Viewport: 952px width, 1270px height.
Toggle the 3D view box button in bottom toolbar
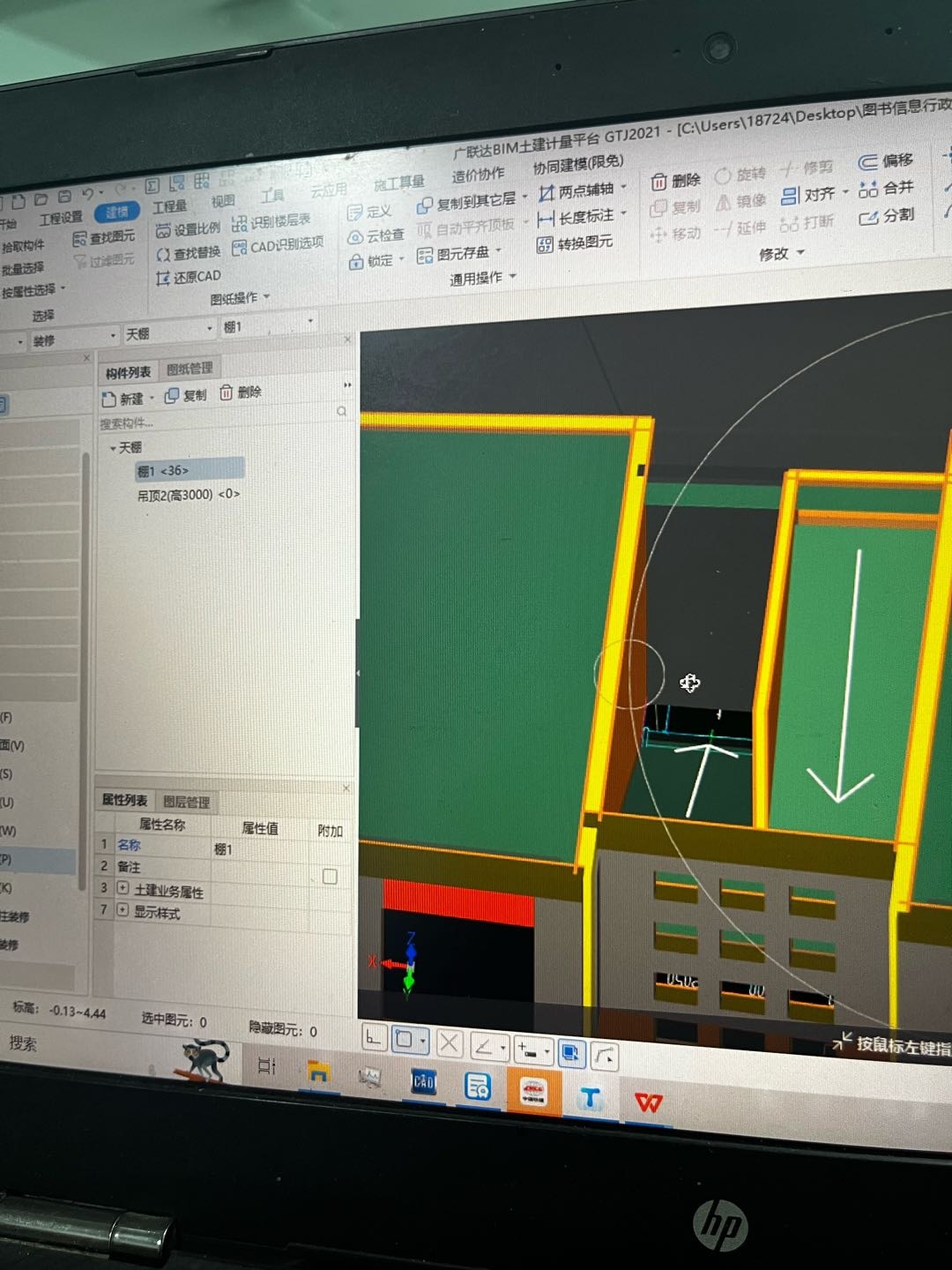click(x=571, y=1052)
